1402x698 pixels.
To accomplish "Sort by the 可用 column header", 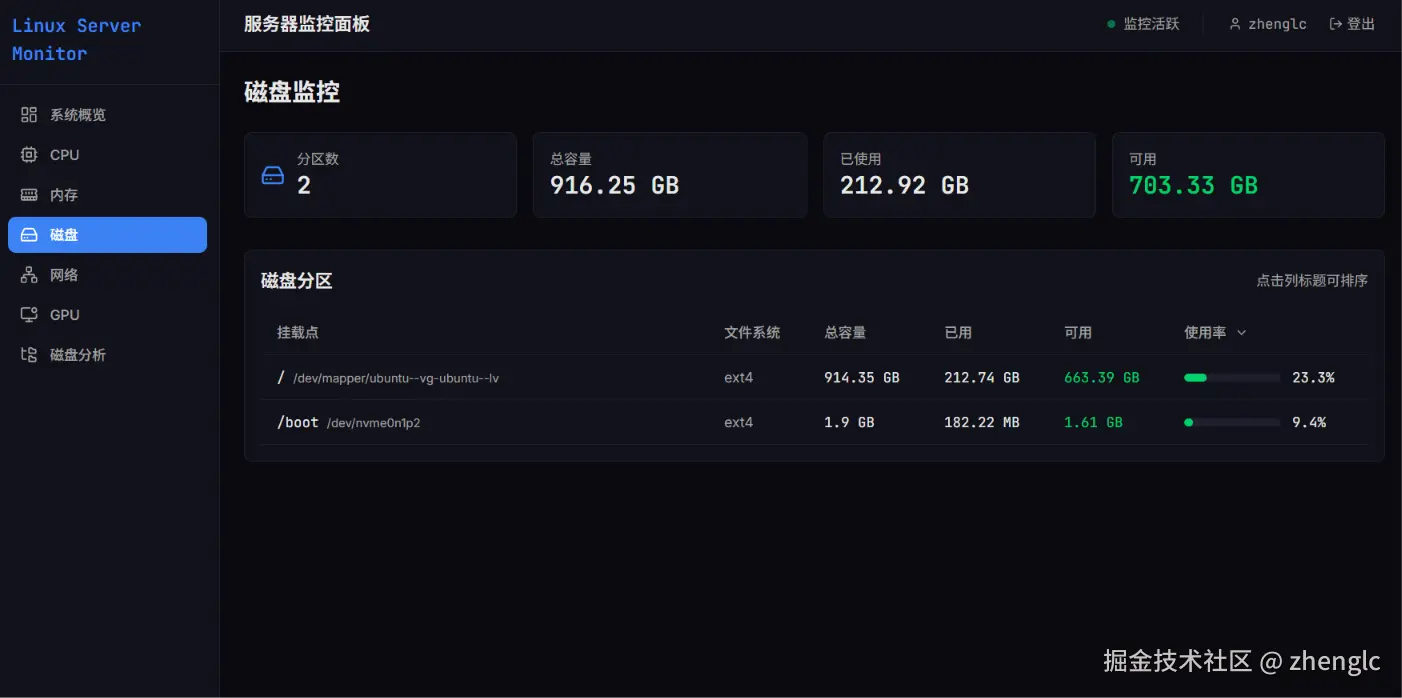I will (1078, 332).
